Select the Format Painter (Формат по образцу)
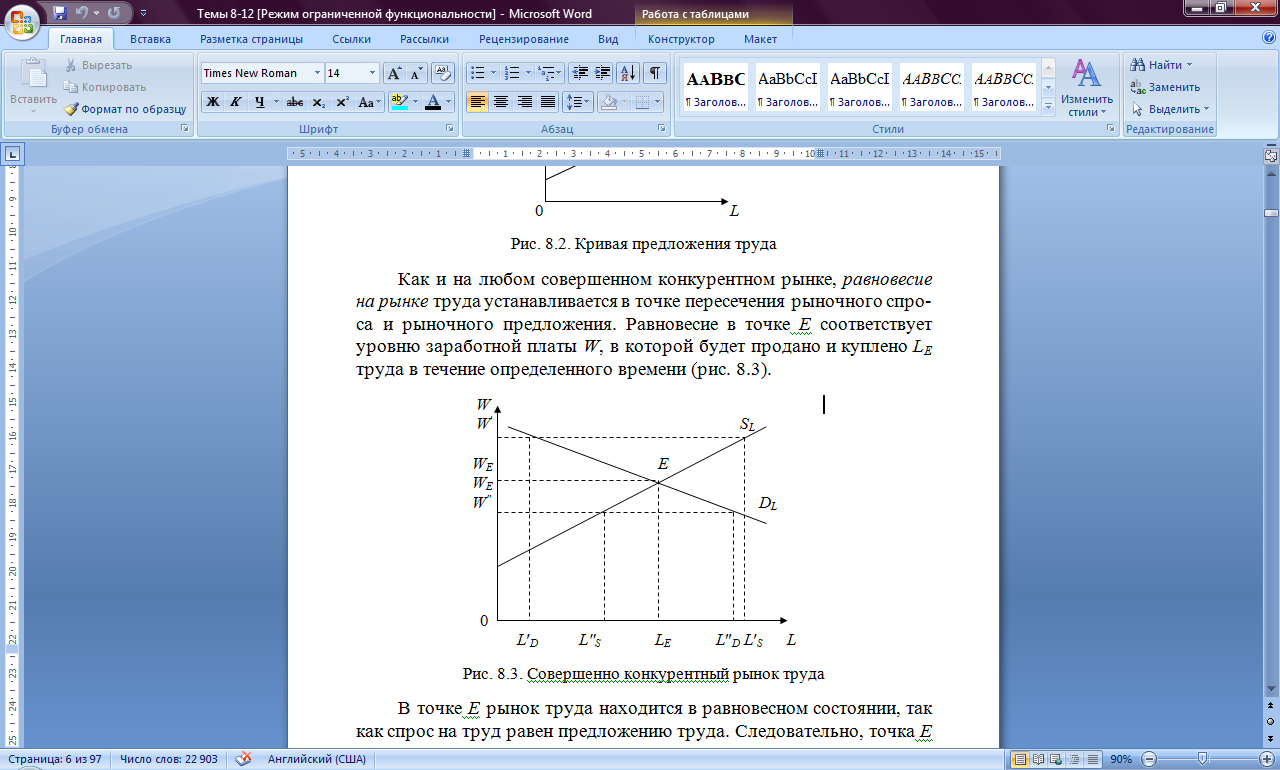 coord(126,109)
